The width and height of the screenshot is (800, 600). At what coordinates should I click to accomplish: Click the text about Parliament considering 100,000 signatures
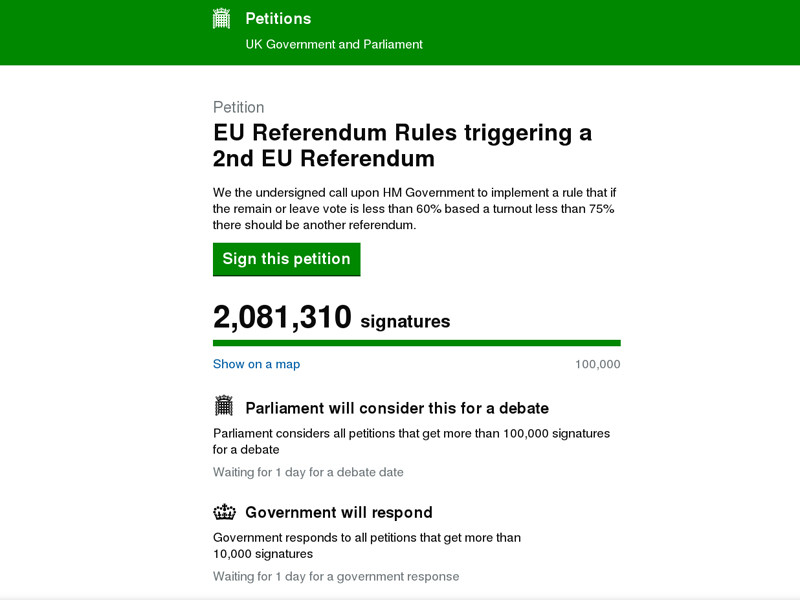point(411,441)
